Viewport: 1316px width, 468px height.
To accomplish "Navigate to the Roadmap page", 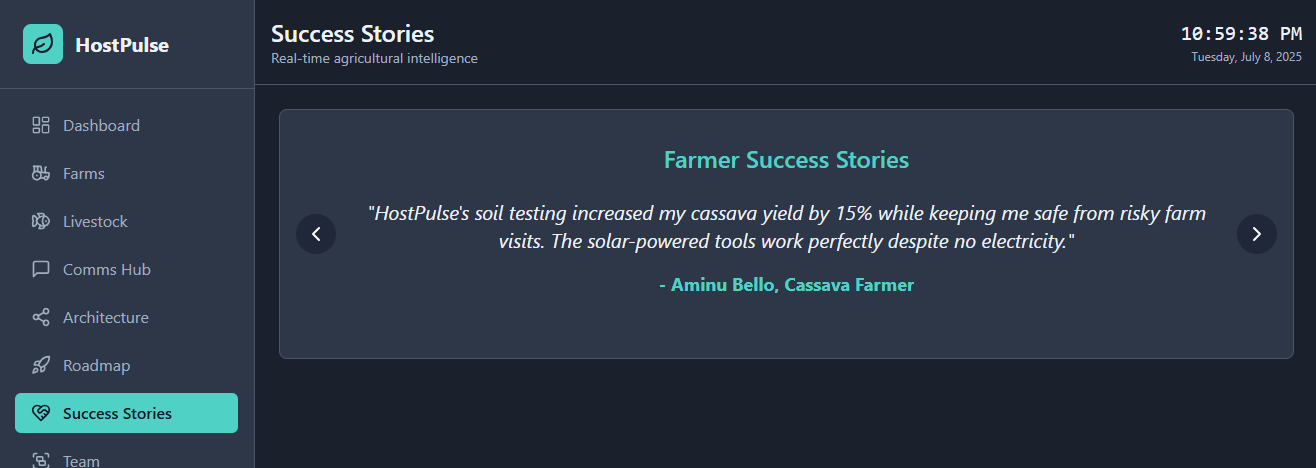I will pyautogui.click(x=96, y=365).
